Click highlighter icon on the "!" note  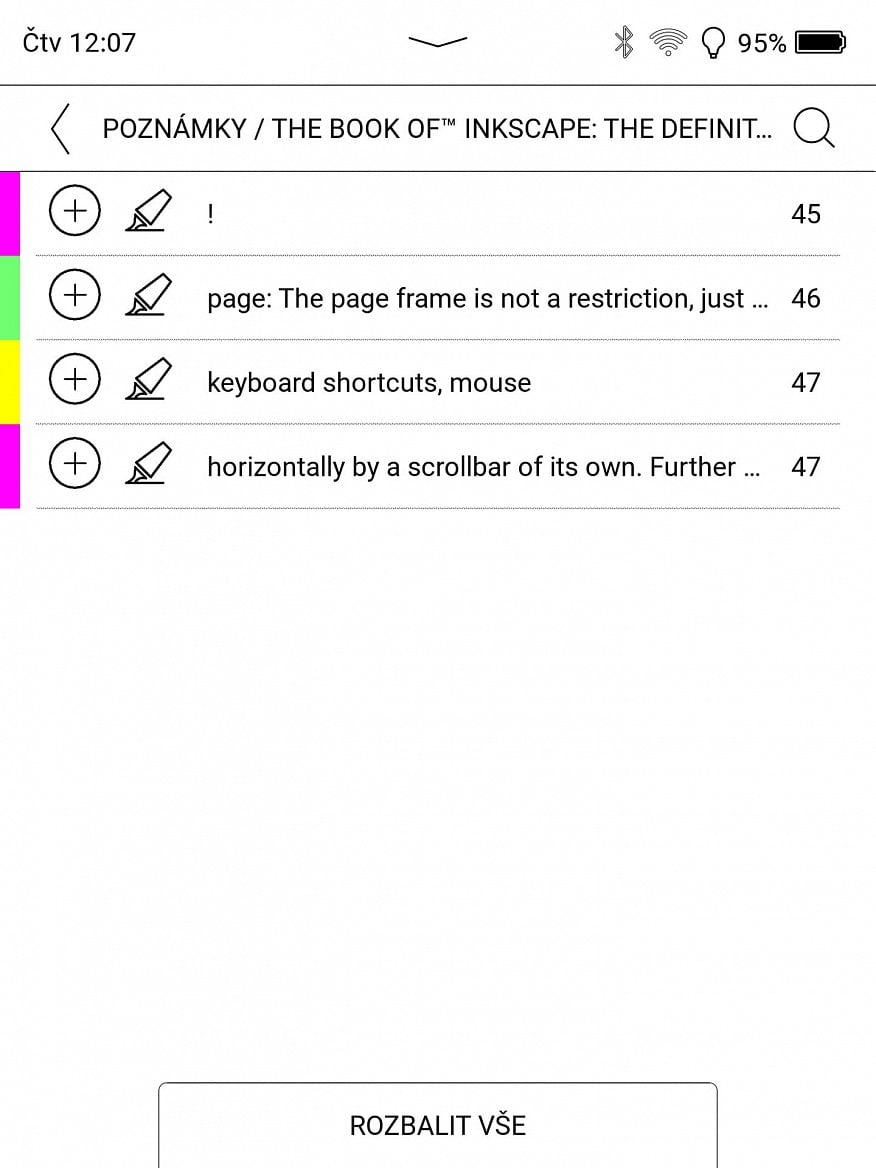click(x=149, y=213)
